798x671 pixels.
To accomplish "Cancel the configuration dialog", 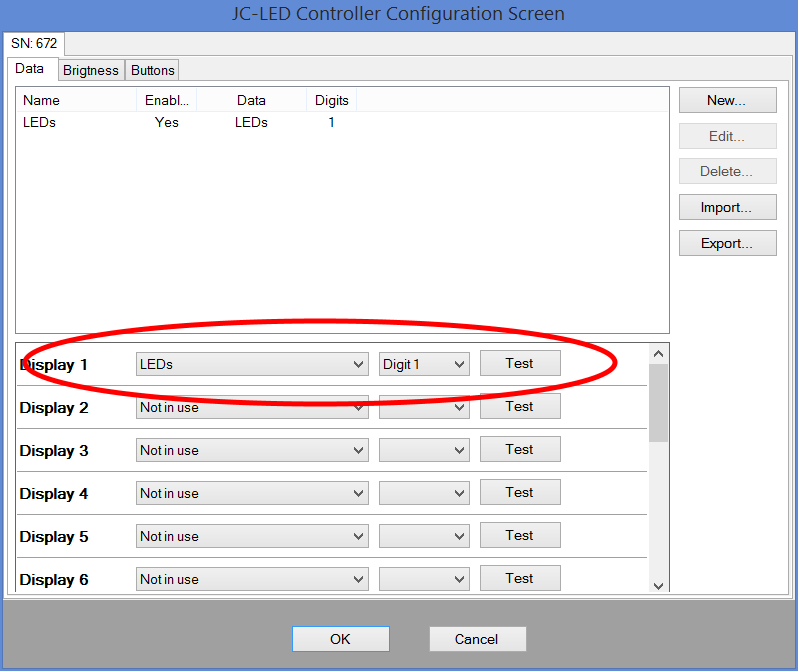I will pos(477,639).
